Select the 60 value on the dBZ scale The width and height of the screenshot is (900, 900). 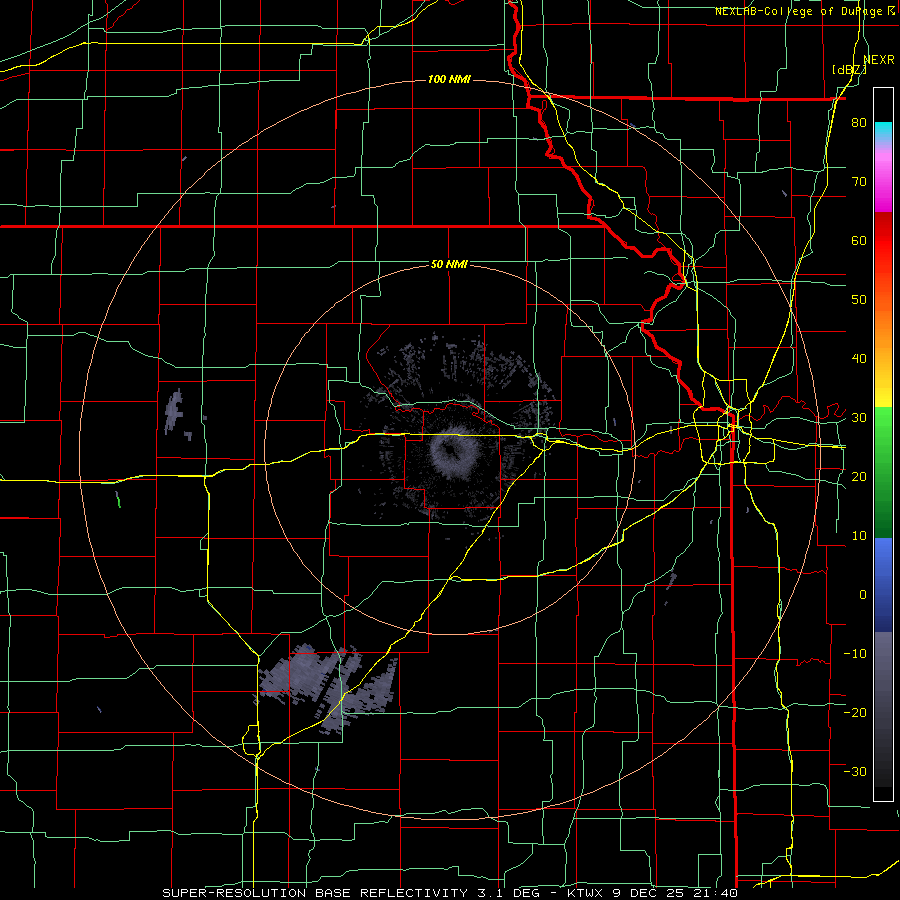859,240
